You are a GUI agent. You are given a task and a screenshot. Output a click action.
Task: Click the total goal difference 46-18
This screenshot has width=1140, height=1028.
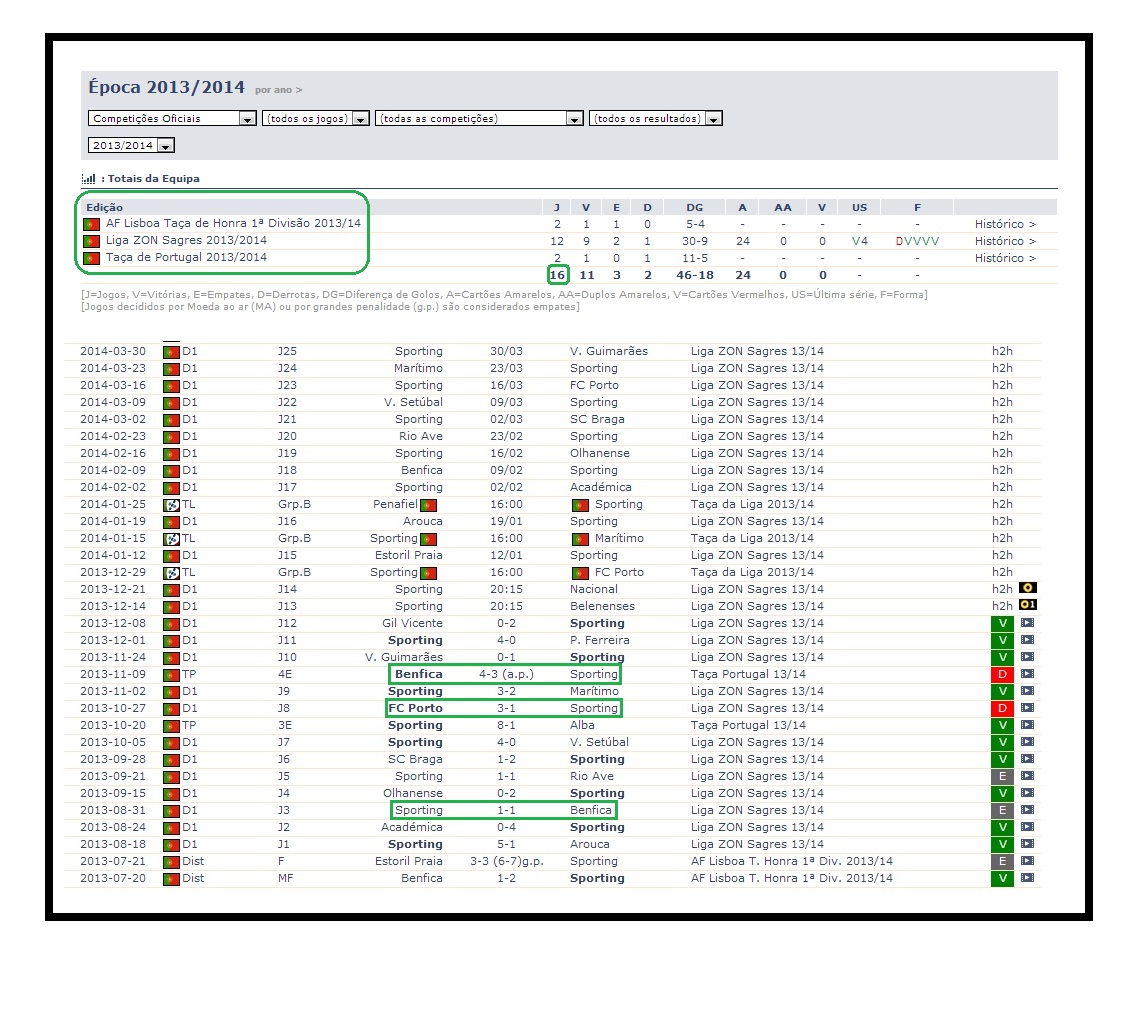[695, 275]
